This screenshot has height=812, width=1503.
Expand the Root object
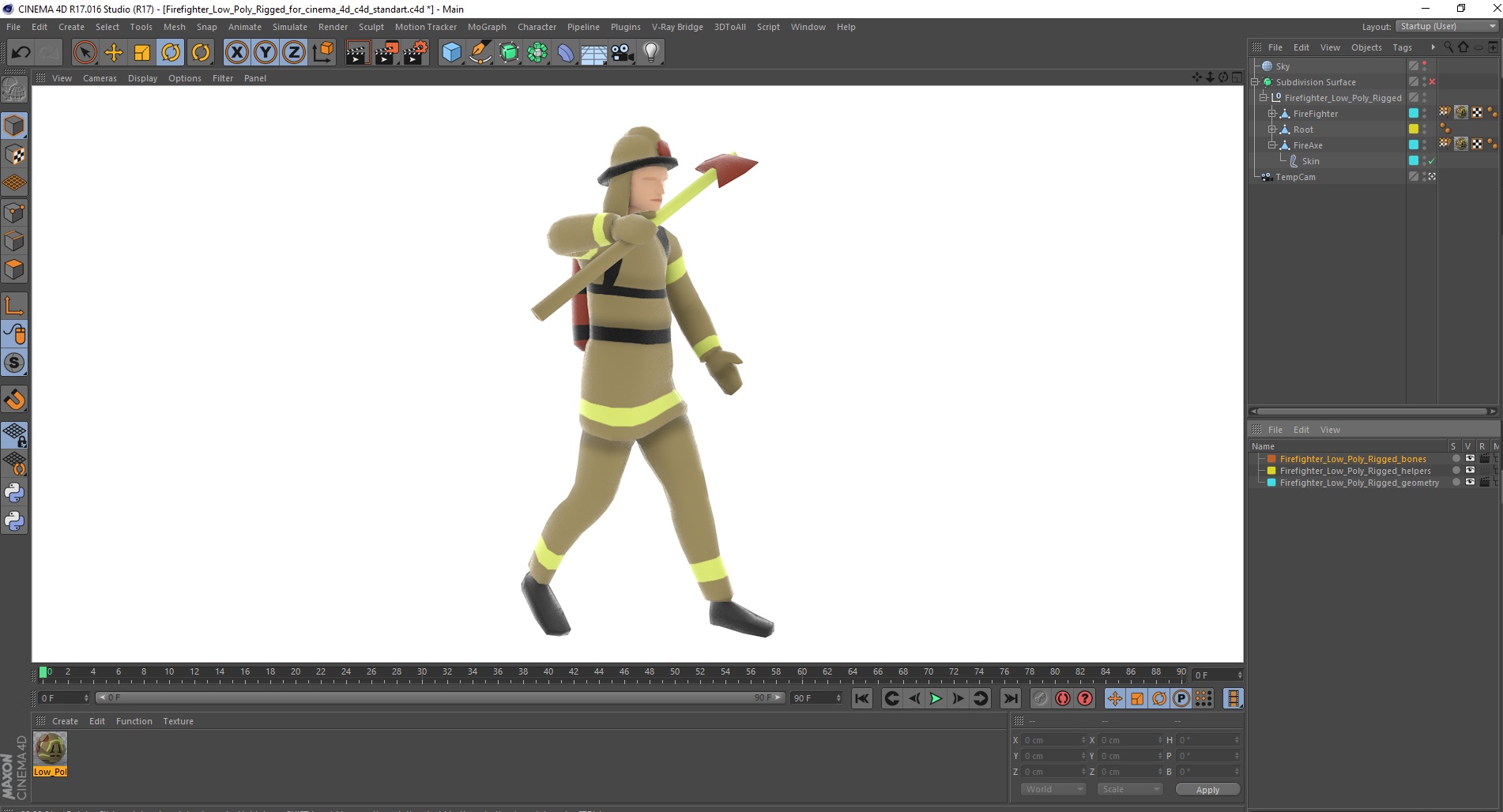pyautogui.click(x=1272, y=130)
